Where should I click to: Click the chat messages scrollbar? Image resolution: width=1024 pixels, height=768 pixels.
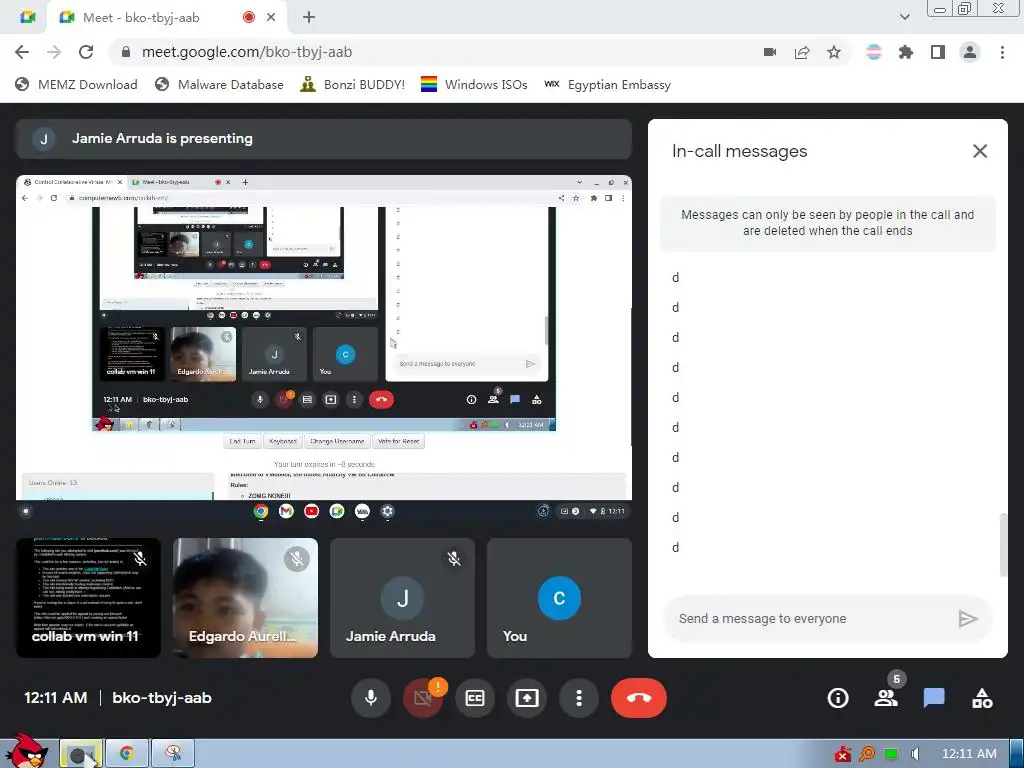[x=1003, y=545]
